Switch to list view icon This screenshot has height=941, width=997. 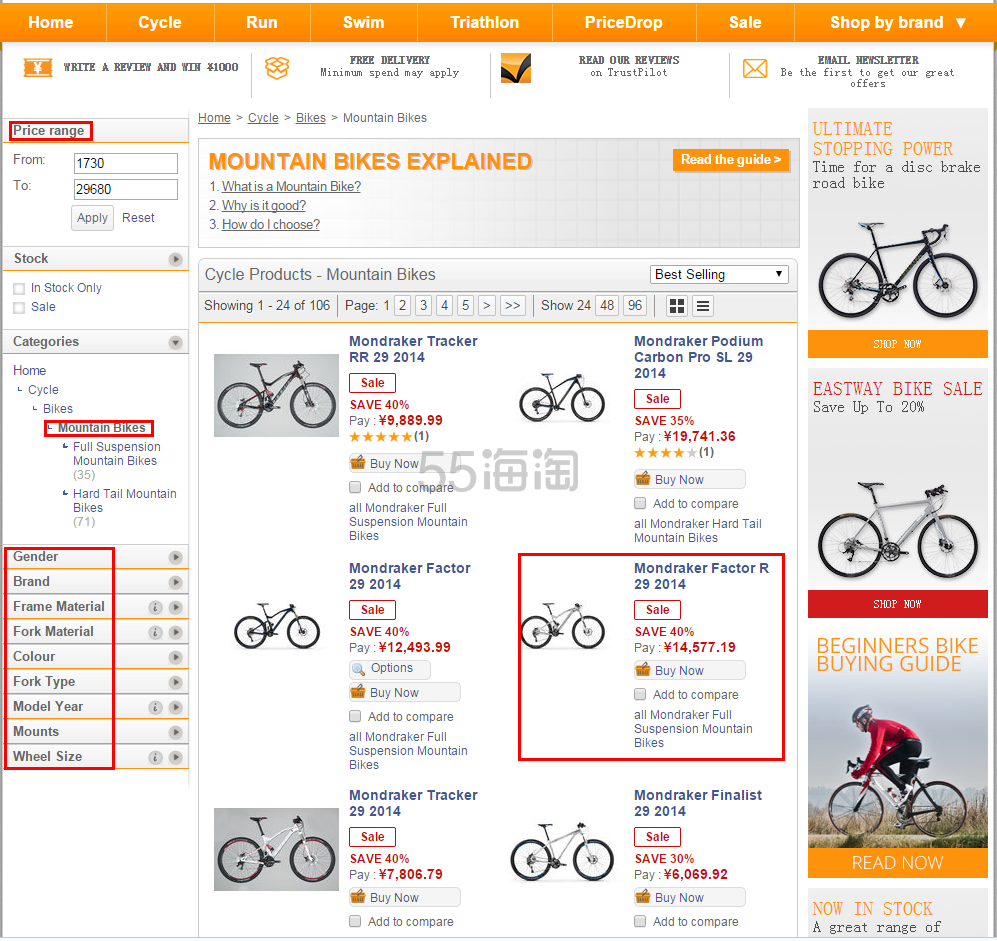click(x=703, y=306)
